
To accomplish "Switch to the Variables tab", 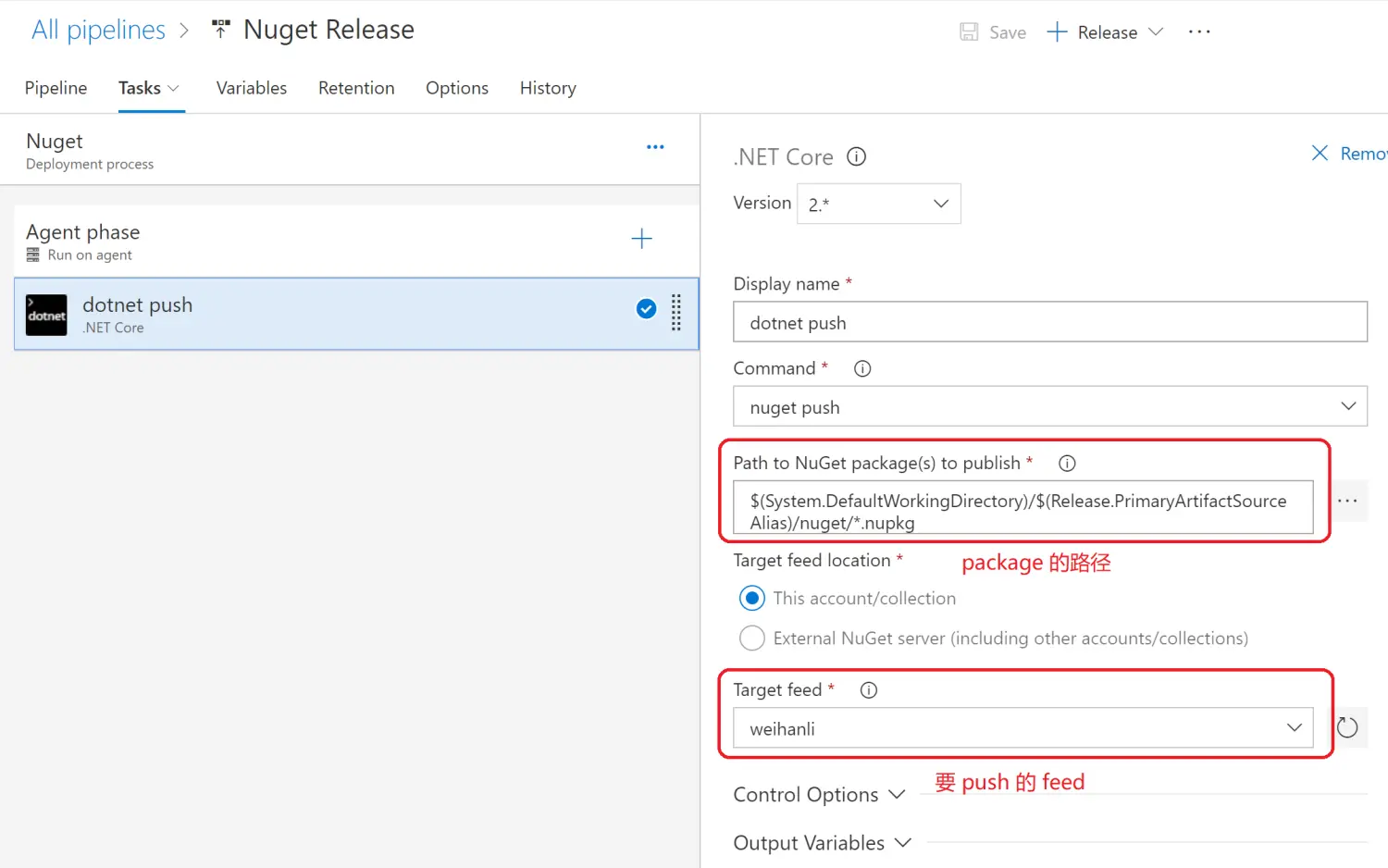I will [252, 88].
